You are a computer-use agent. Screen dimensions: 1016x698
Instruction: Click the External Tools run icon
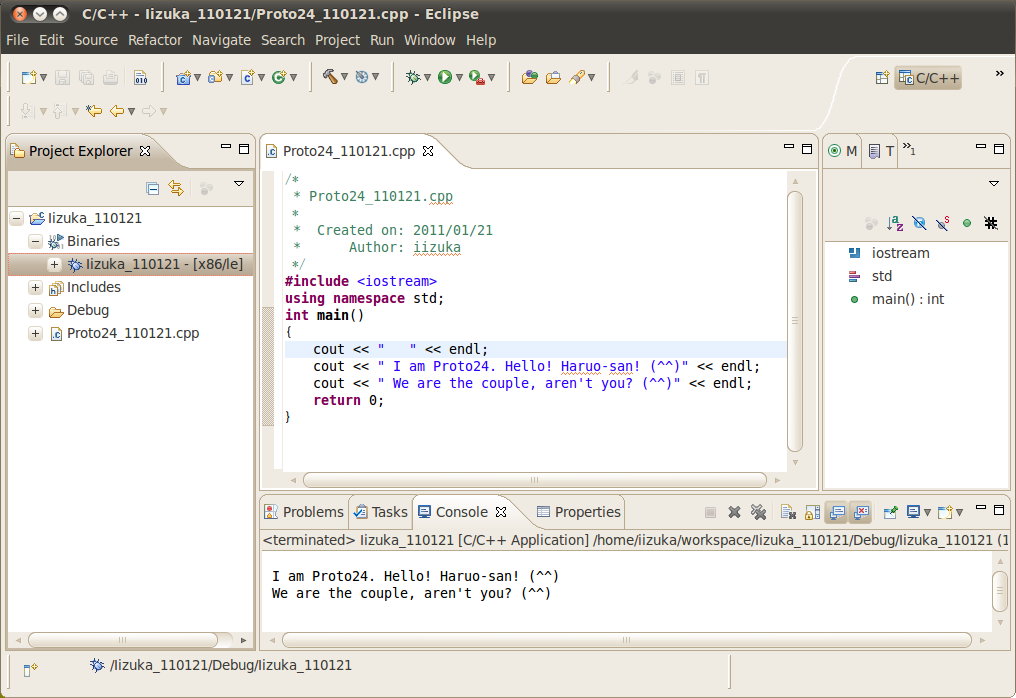pos(476,78)
